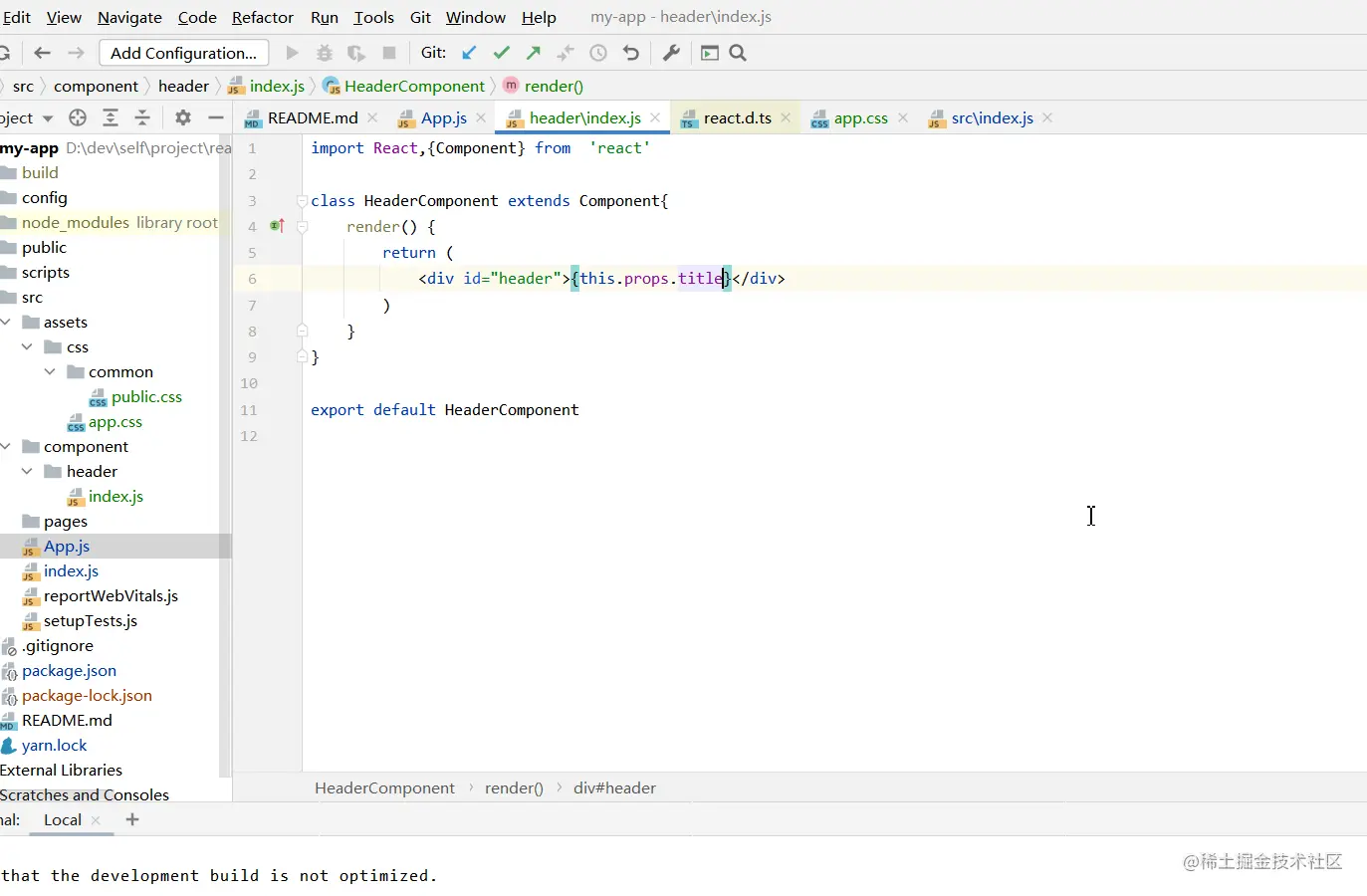The image size is (1367, 896).
Task: Select the public.css file in tree
Action: [x=146, y=396]
